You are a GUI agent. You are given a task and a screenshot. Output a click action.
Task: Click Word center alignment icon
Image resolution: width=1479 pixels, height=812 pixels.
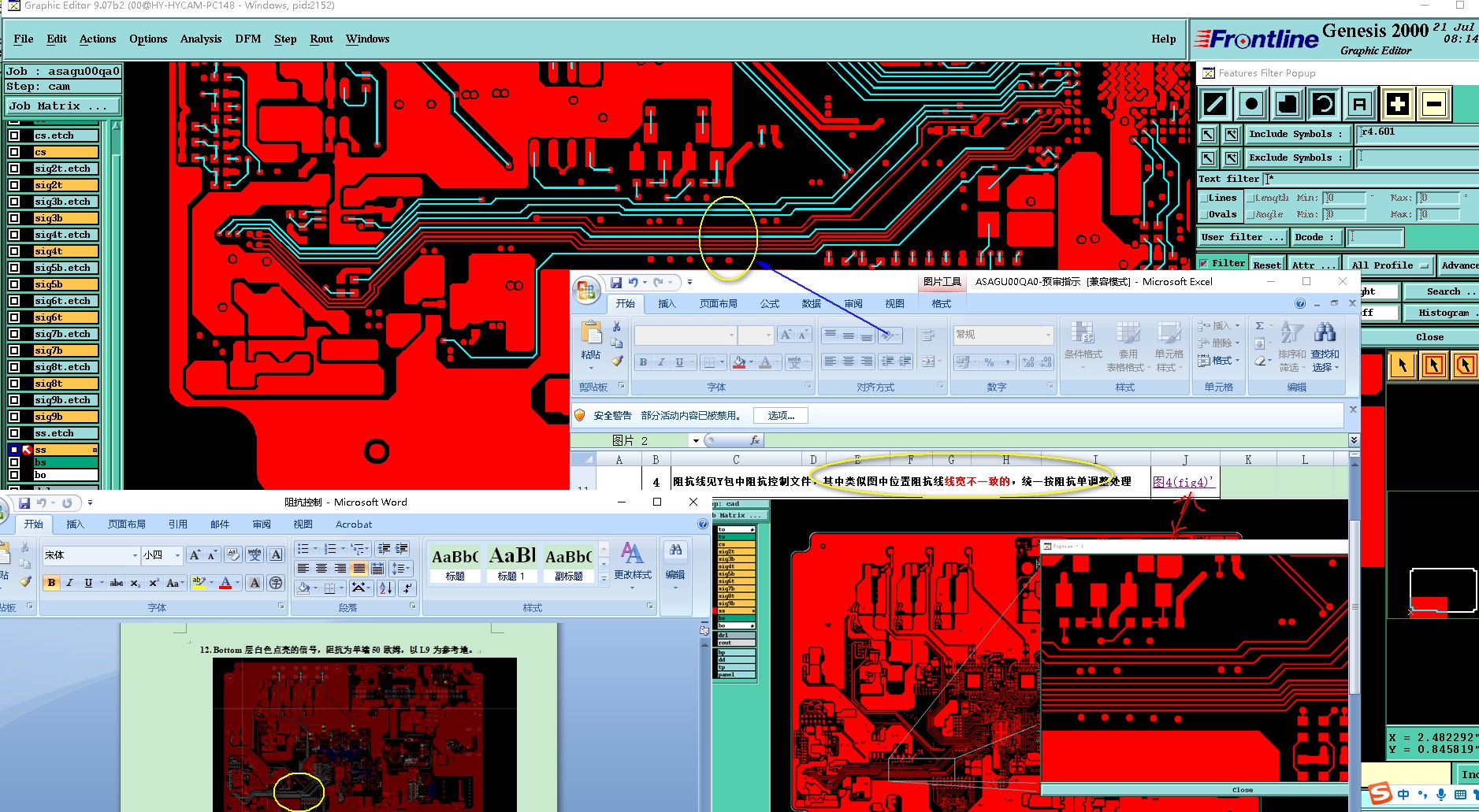coord(321,568)
